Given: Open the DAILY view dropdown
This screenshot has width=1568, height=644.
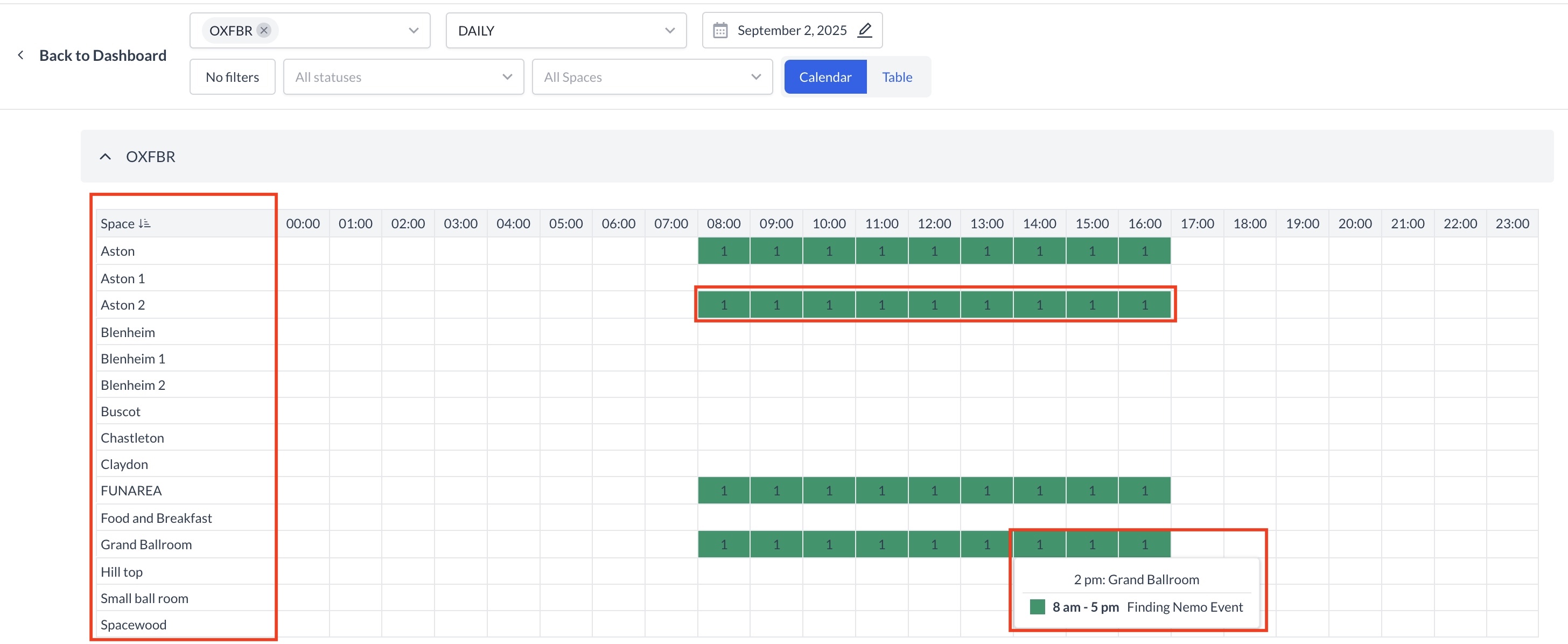Looking at the screenshot, I should 565,31.
